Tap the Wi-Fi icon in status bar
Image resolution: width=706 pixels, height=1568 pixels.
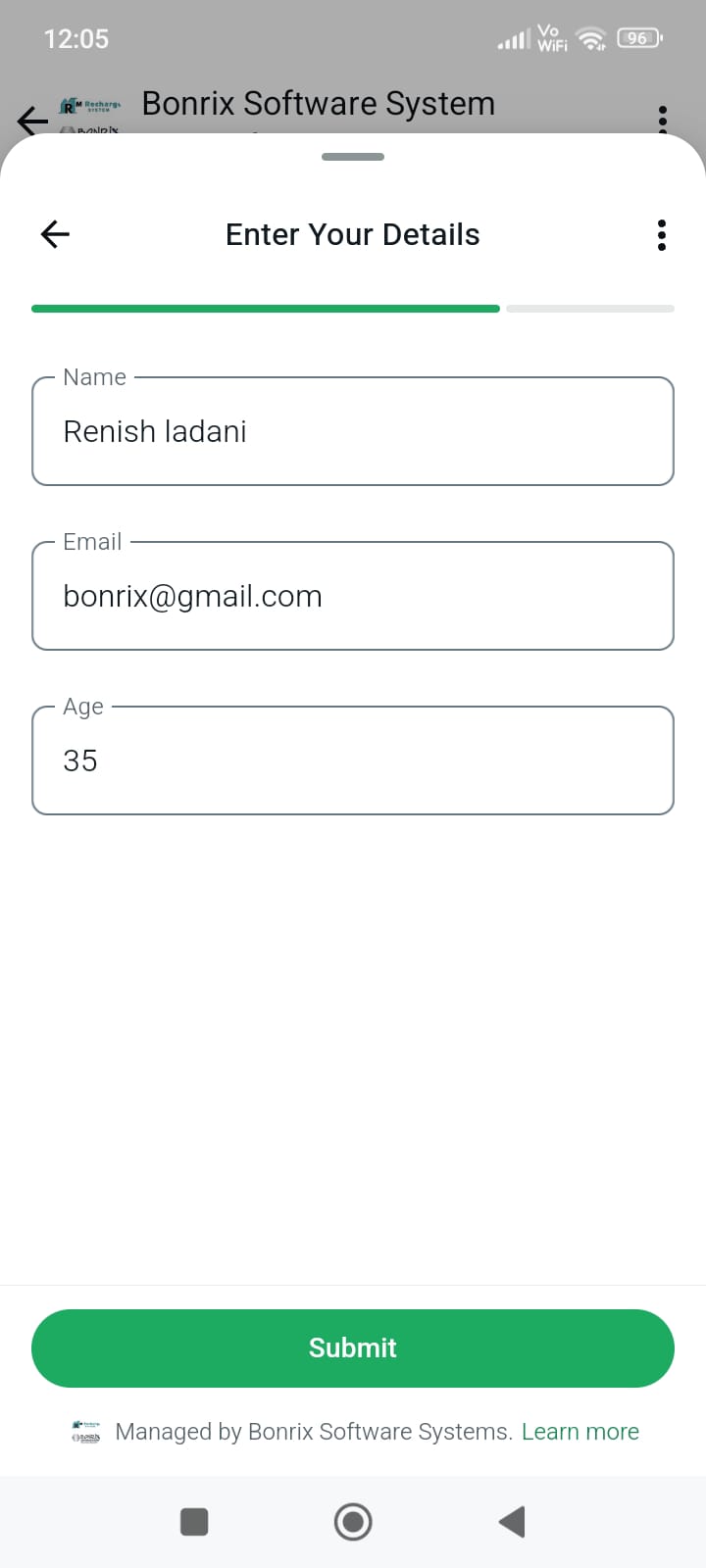coord(591,39)
